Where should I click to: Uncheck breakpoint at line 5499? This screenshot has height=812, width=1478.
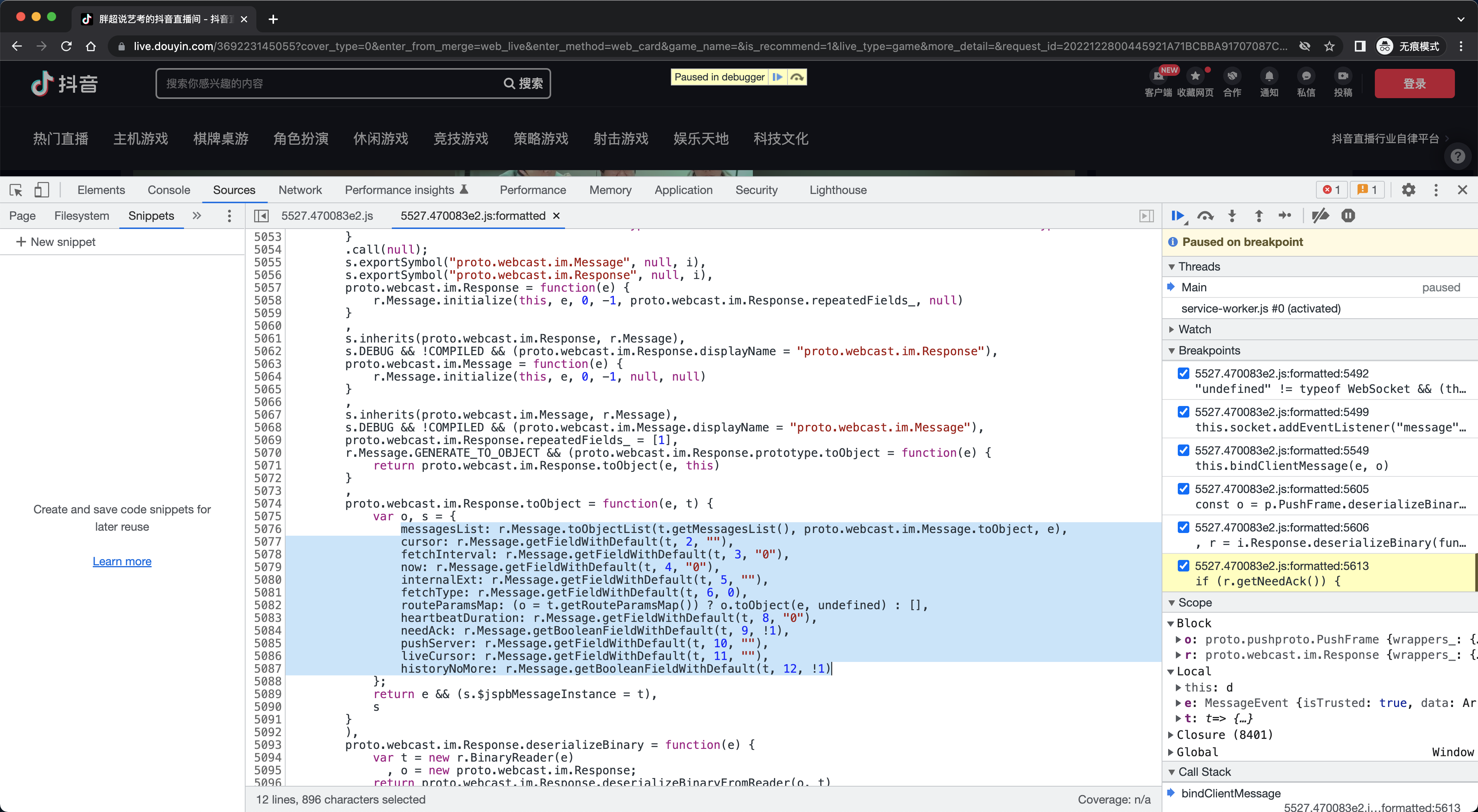pos(1183,411)
